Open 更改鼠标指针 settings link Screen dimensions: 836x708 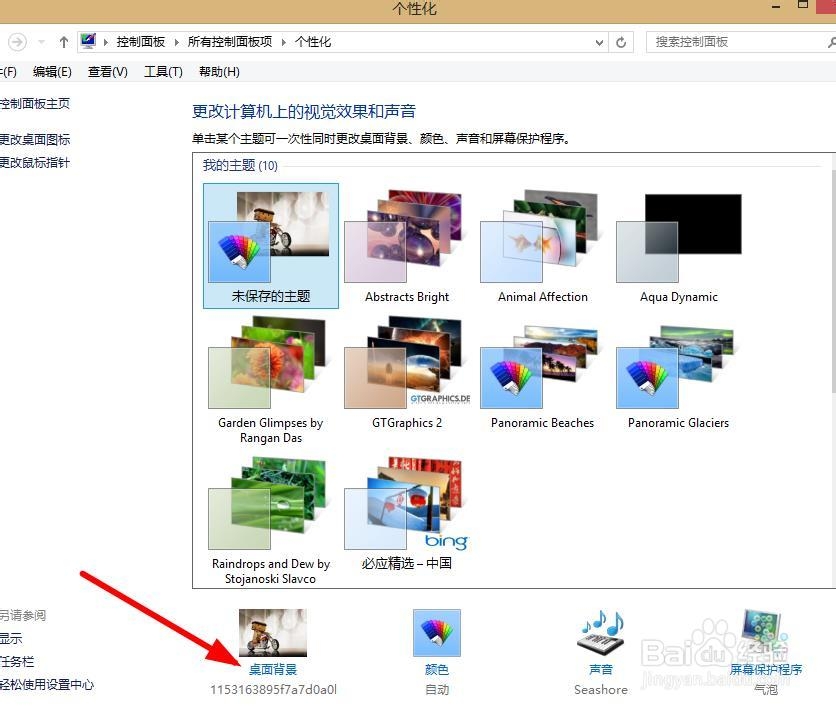(x=35, y=162)
